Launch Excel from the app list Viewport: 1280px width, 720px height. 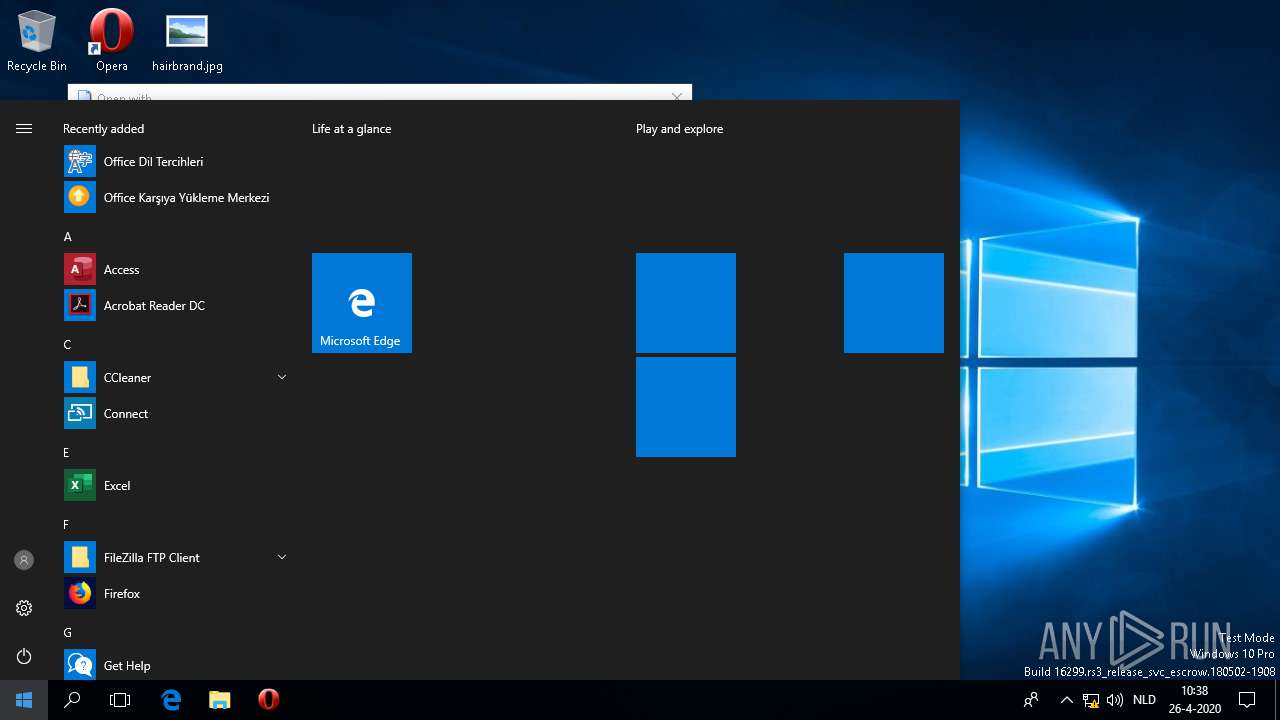pyautogui.click(x=176, y=486)
